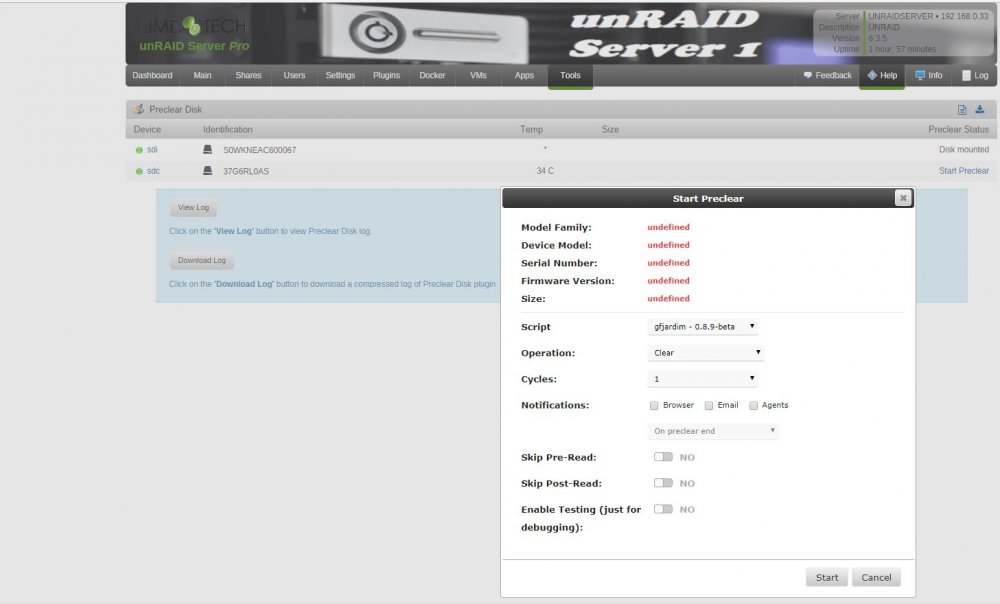Click Start Preclear link for sdc

[x=964, y=171]
